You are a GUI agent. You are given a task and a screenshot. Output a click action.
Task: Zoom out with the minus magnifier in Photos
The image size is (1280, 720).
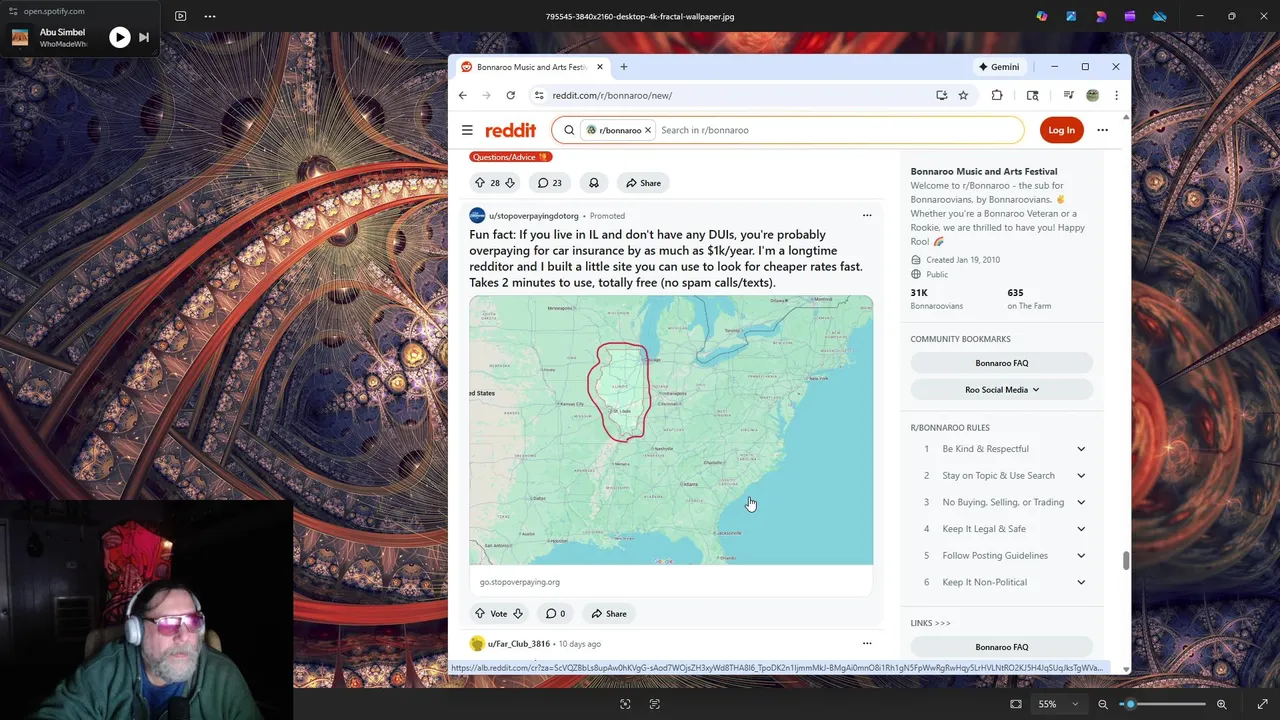point(1103,704)
